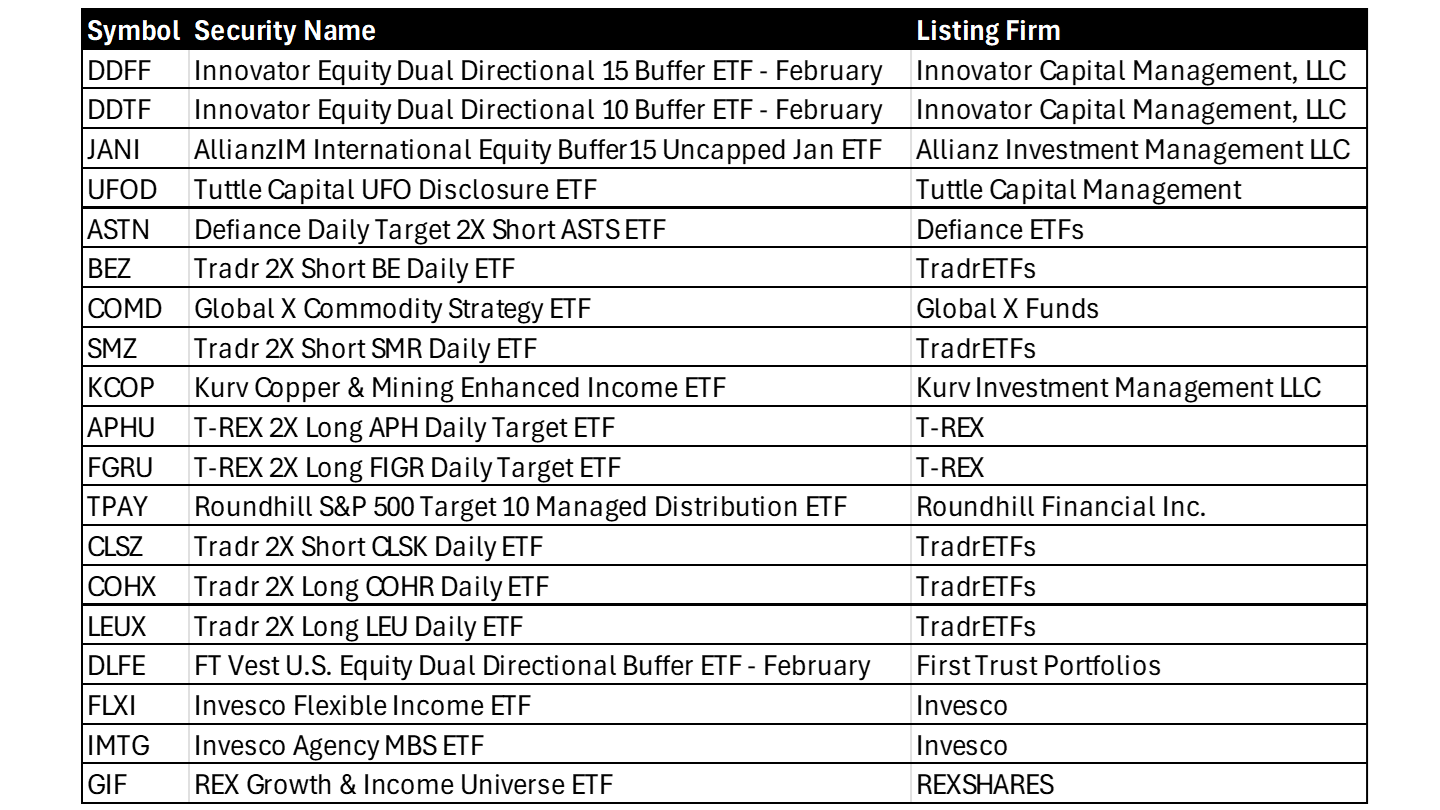Viewport: 1440px width, 810px height.
Task: Click the COMD symbol cell
Action: coord(124,309)
